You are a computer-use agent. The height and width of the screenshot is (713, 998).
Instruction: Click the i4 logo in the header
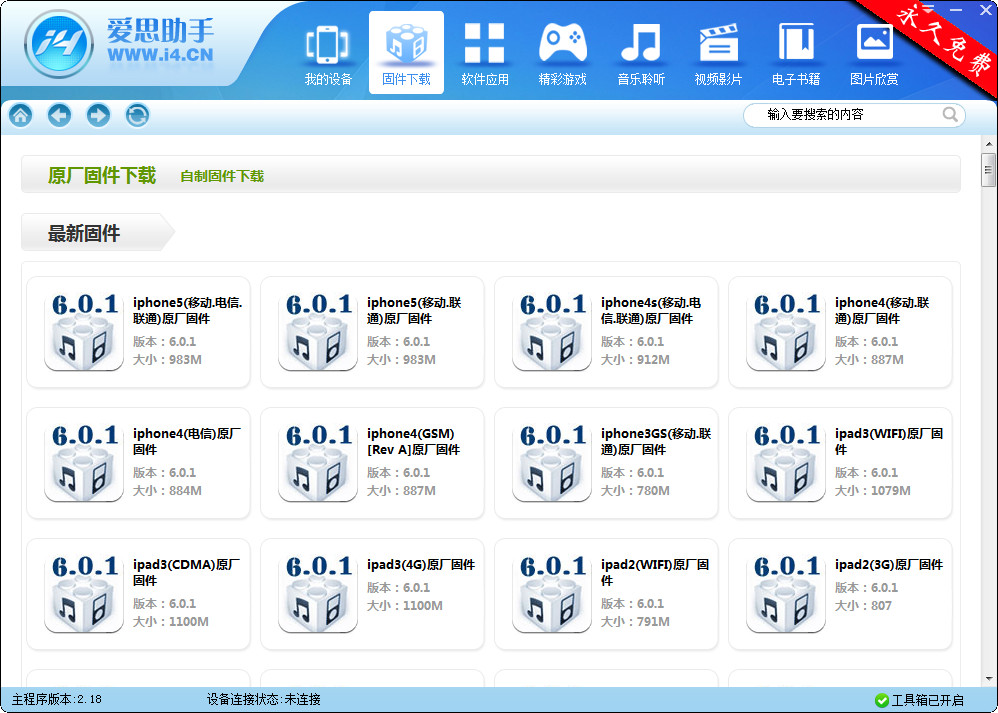59,45
